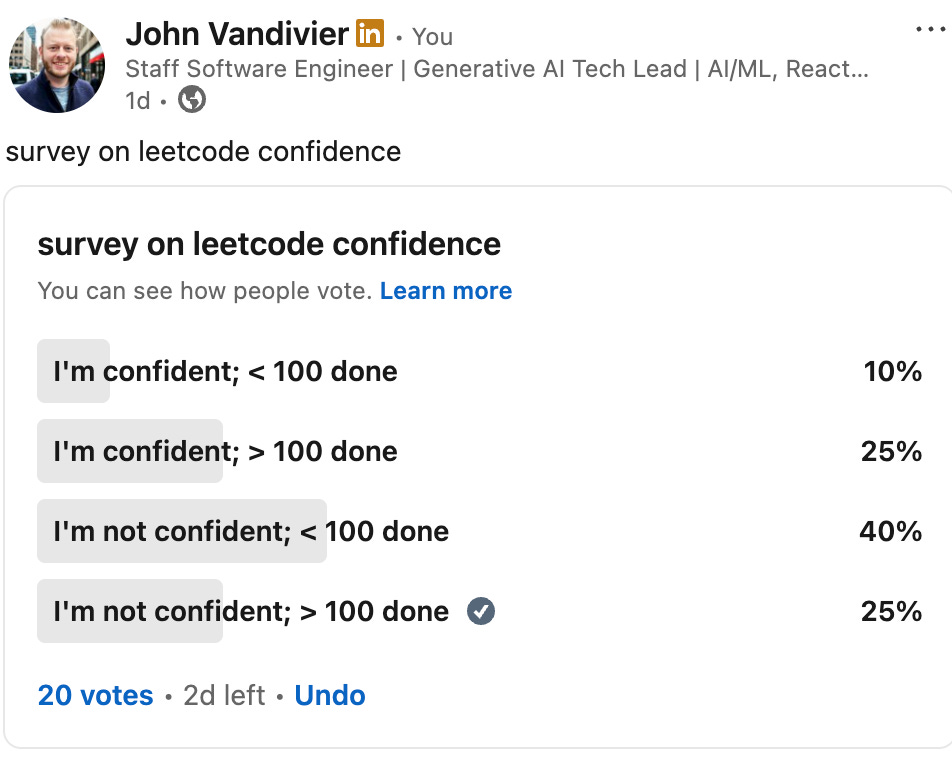This screenshot has width=952, height=758.
Task: Select "I'm not confident; > 100 done" option
Action: (251, 611)
